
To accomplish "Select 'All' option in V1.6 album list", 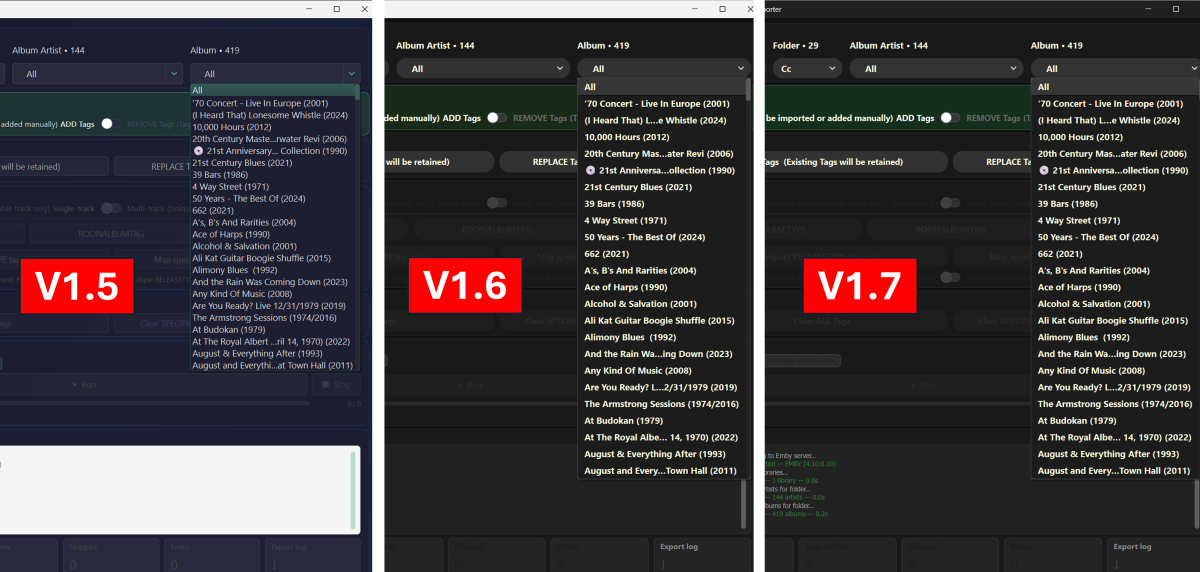I will (x=660, y=87).
